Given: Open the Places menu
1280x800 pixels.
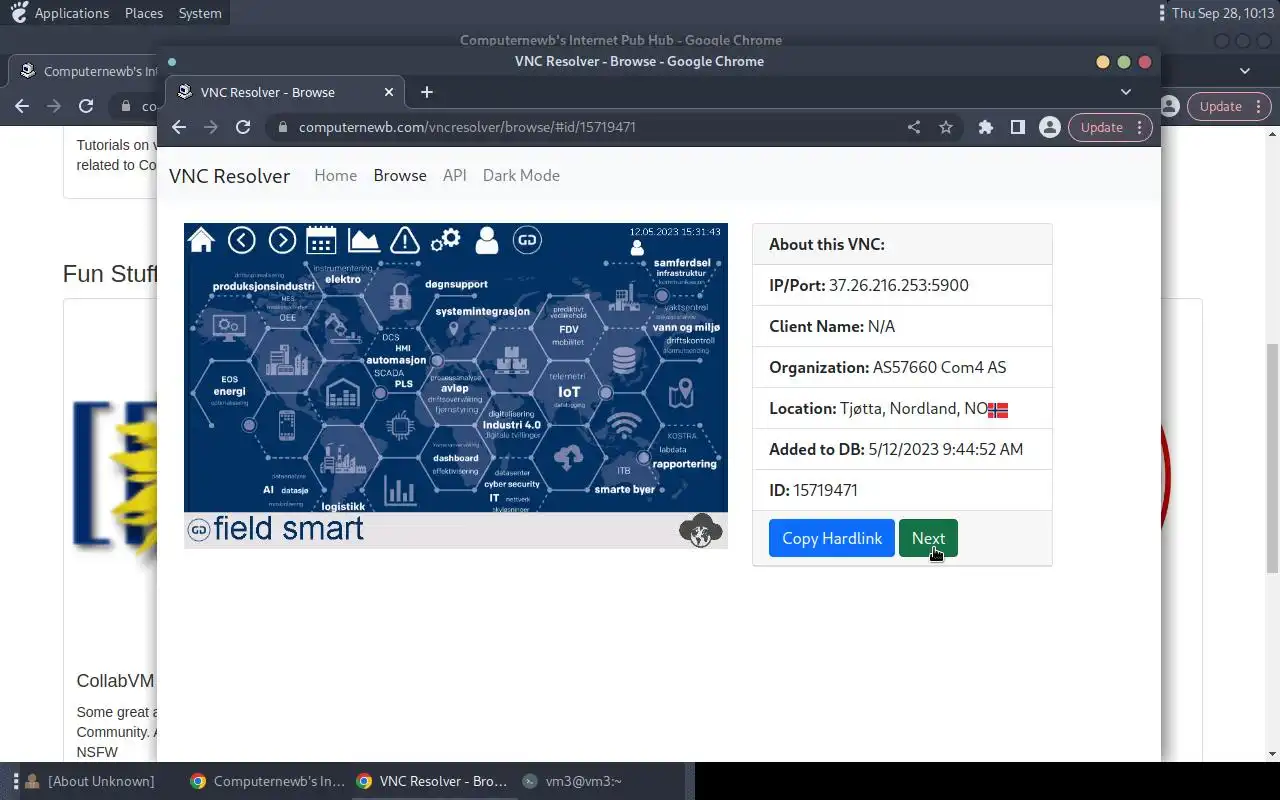Looking at the screenshot, I should pos(144,13).
